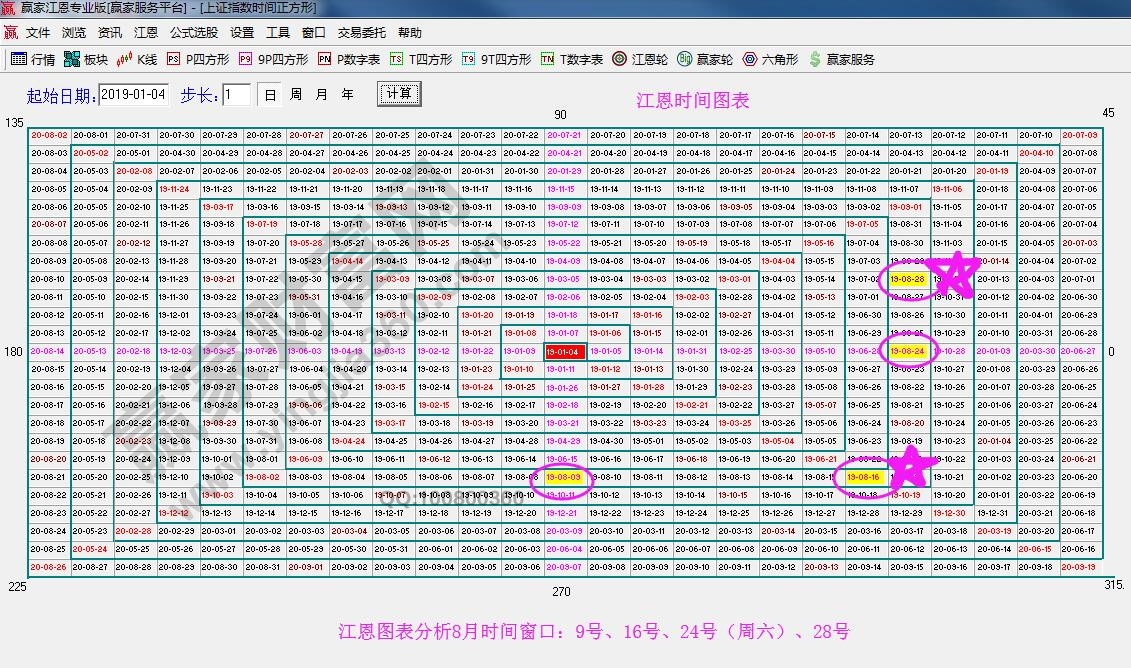The width and height of the screenshot is (1131, 668).
Task: Open the 江恩 Gann menu
Action: 146,31
